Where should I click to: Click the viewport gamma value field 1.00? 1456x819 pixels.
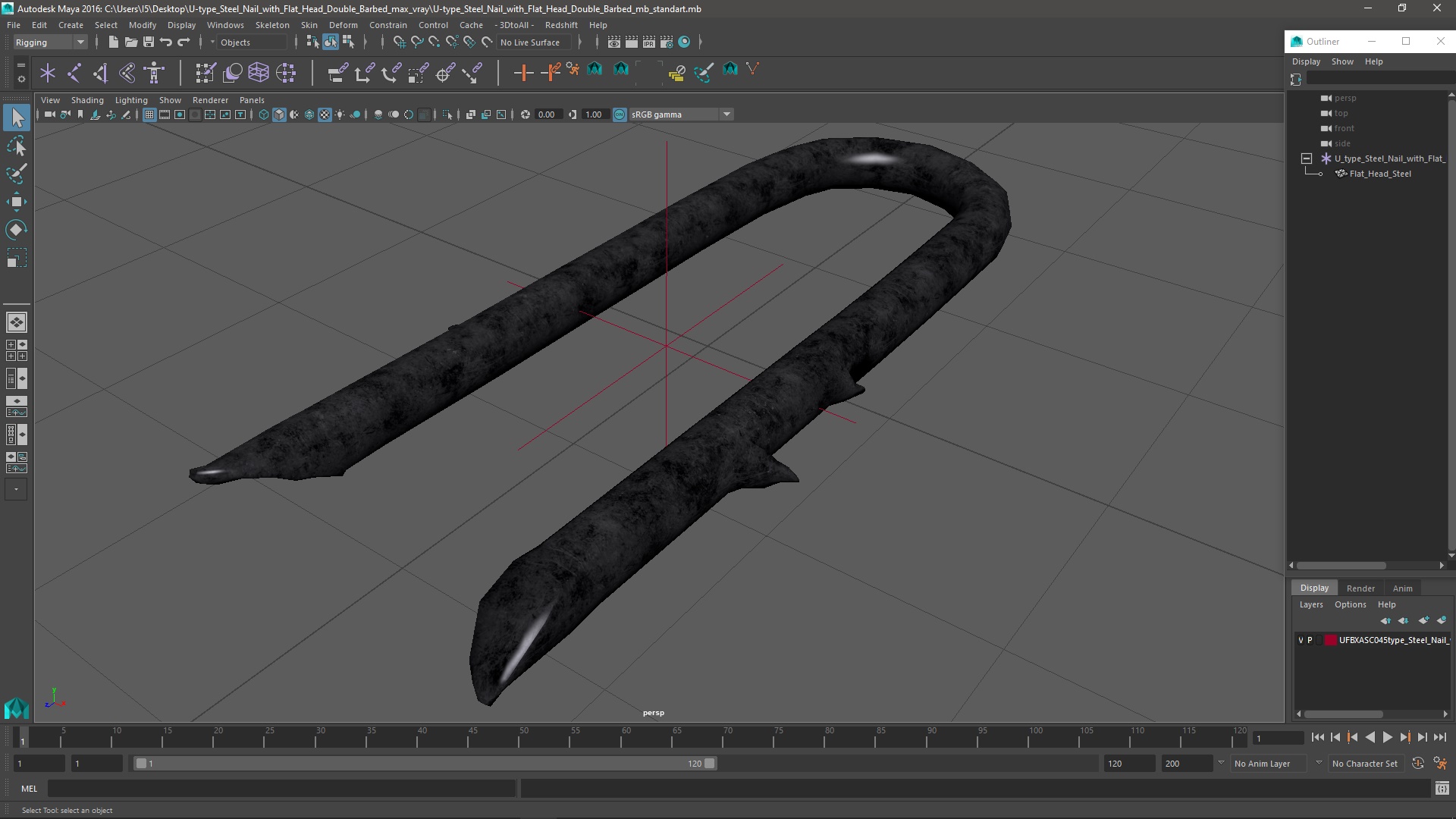click(595, 115)
